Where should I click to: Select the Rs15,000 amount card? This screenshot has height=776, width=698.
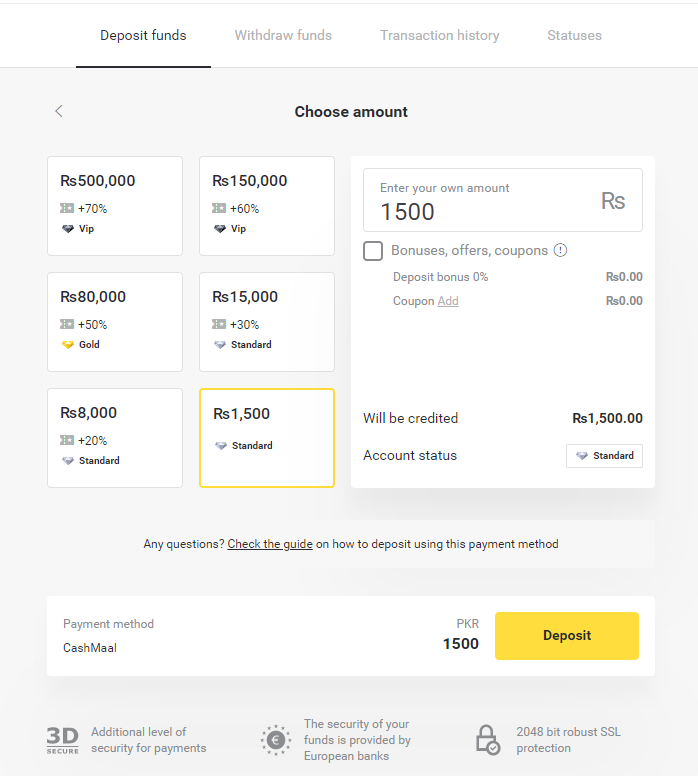(267, 322)
